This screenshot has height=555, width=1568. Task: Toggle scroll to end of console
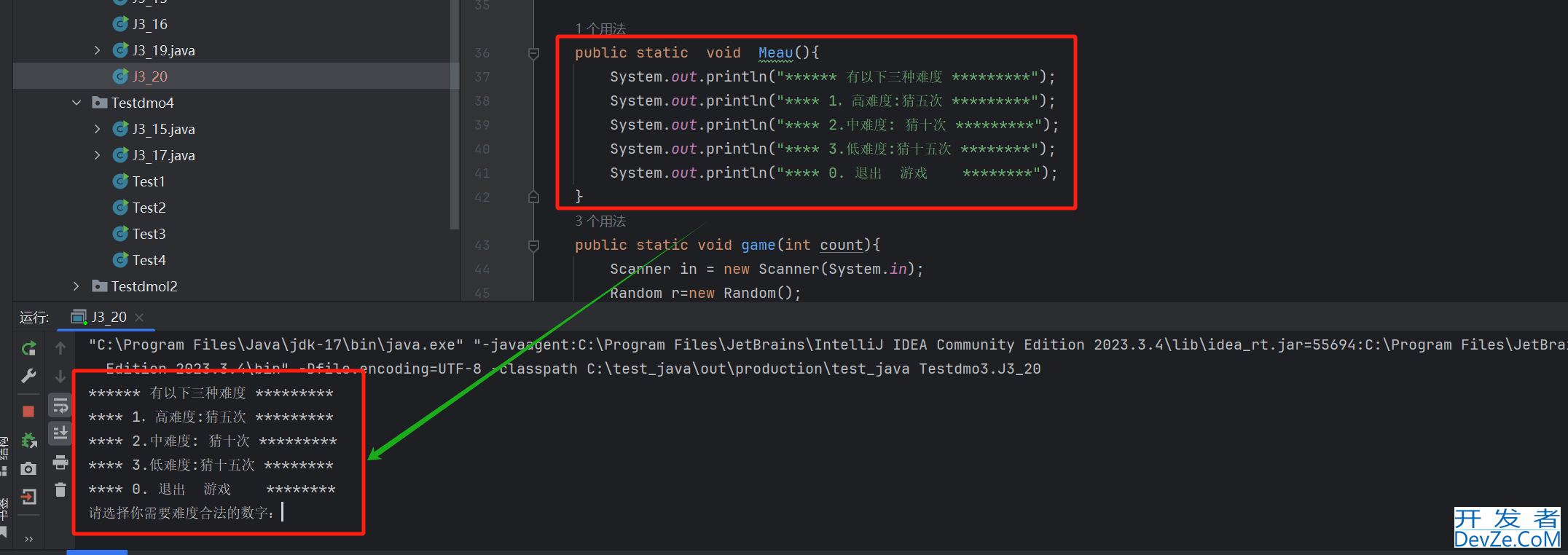60,433
